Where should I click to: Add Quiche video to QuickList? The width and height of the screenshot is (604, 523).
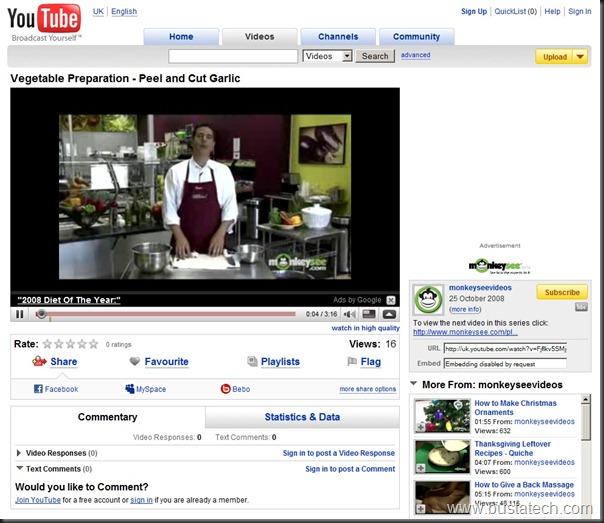[421, 468]
